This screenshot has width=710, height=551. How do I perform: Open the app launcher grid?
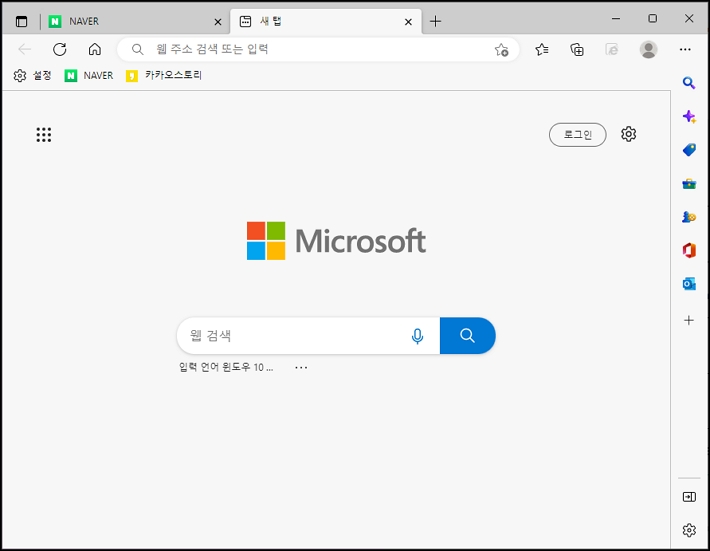click(43, 134)
